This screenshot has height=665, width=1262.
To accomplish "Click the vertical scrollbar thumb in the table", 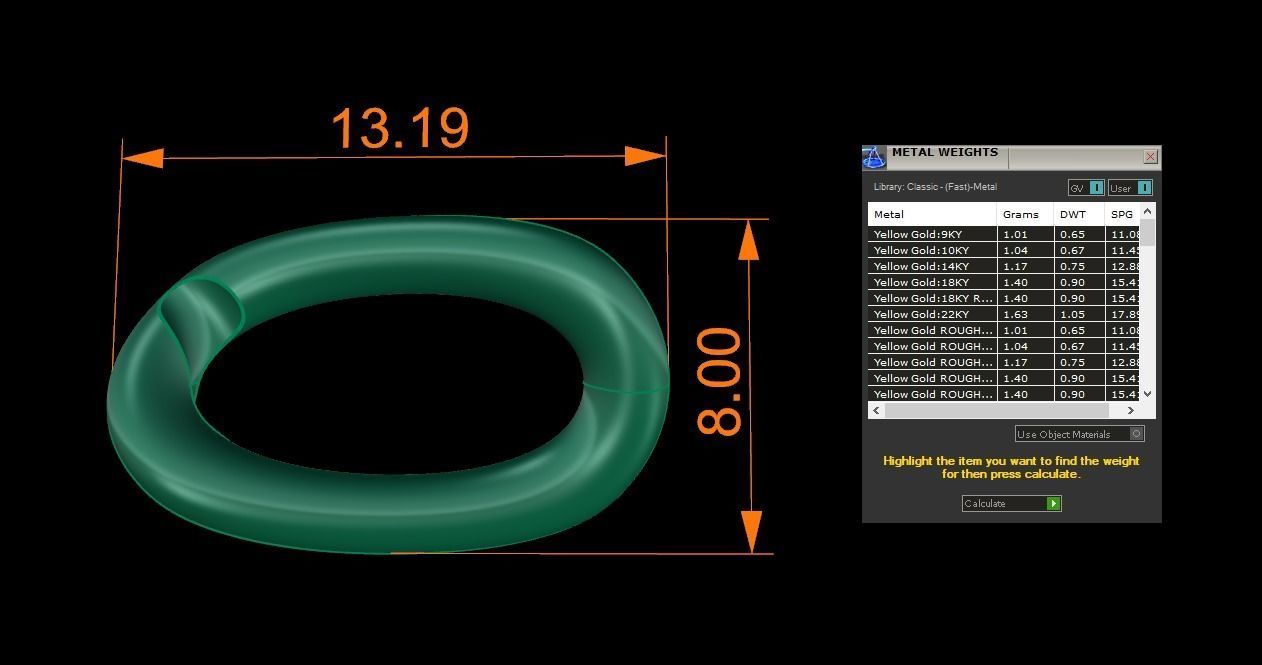I will 1147,232.
